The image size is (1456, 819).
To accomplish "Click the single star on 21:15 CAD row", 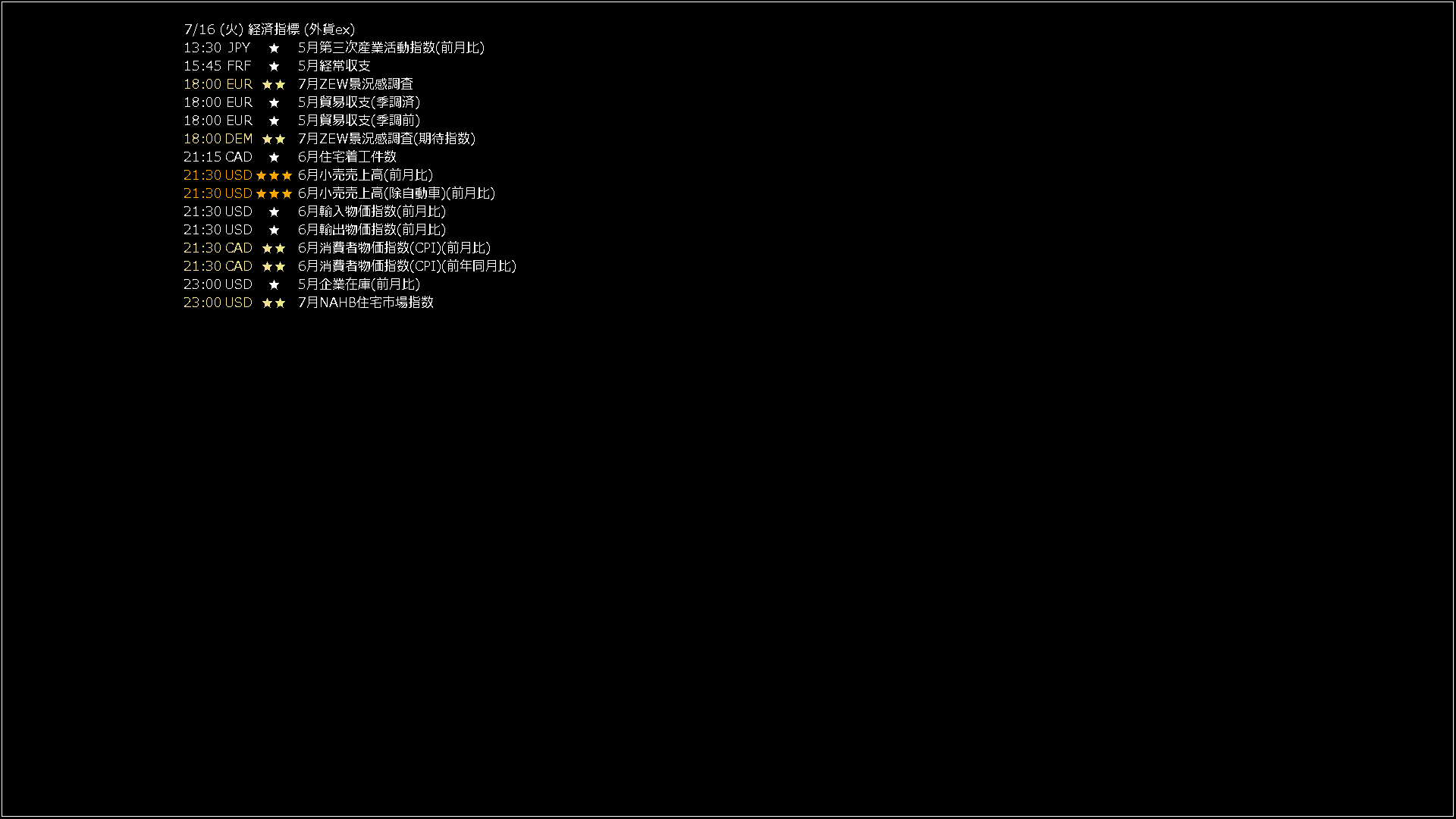I will [274, 157].
